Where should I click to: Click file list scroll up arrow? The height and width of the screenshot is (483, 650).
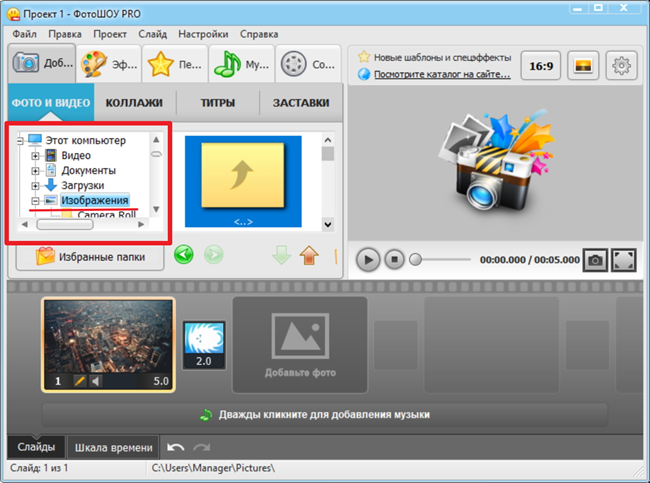coord(328,140)
